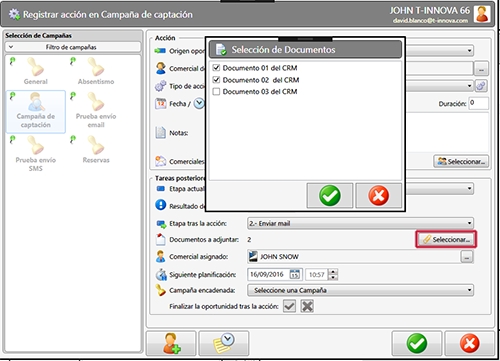Set finalize opportunity to yes check
This screenshot has height=361, width=500.
click(x=289, y=306)
